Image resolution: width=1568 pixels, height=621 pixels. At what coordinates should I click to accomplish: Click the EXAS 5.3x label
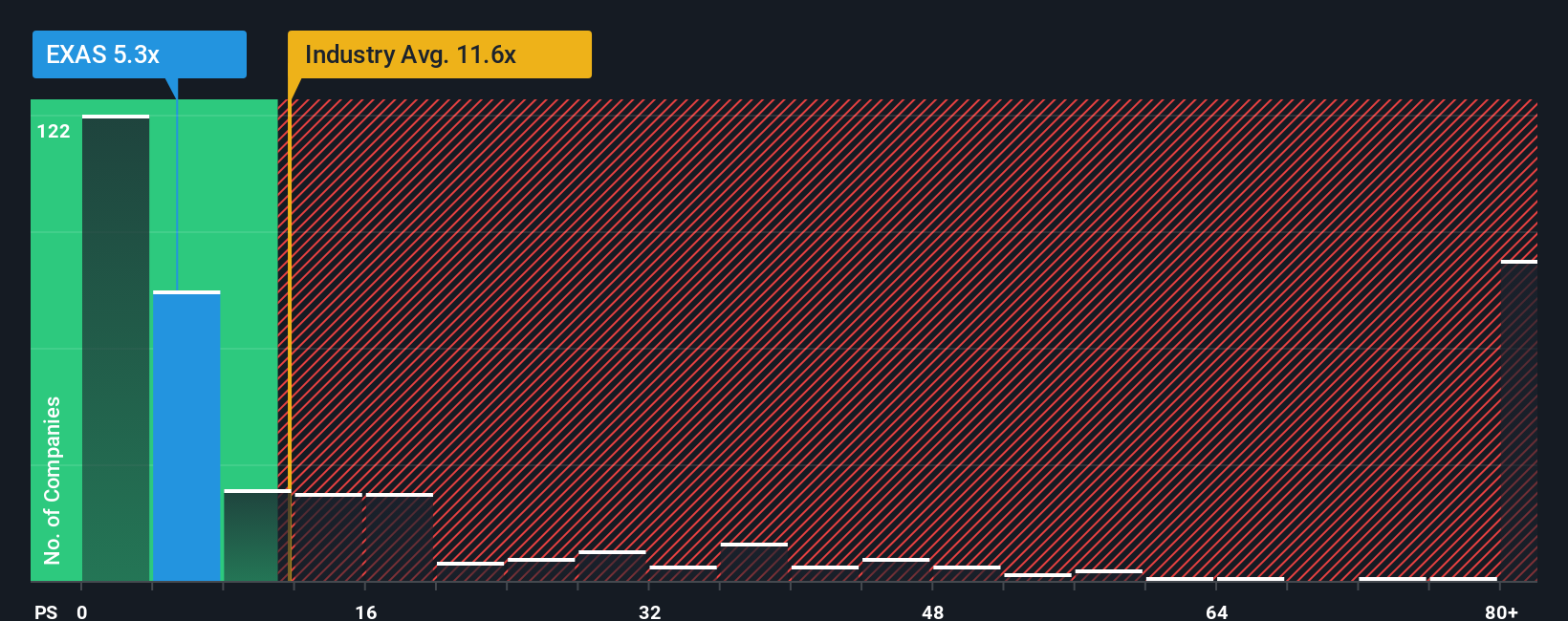pyautogui.click(x=139, y=54)
